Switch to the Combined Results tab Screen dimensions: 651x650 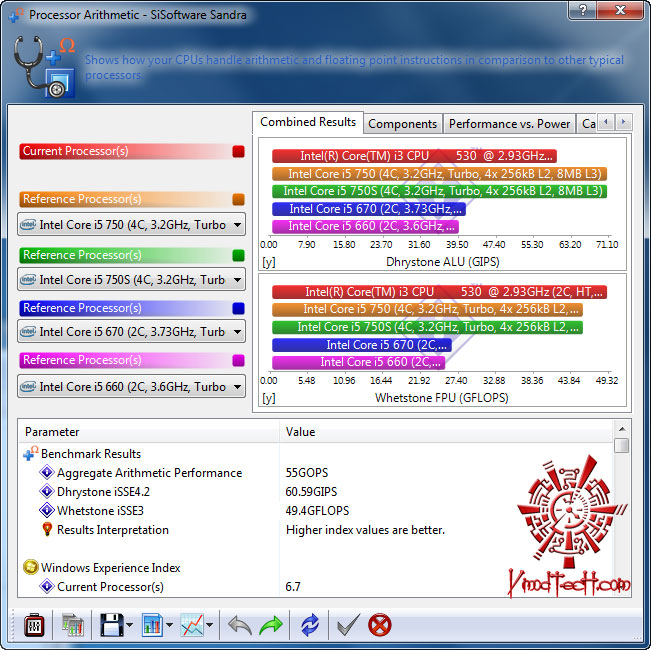coord(308,122)
